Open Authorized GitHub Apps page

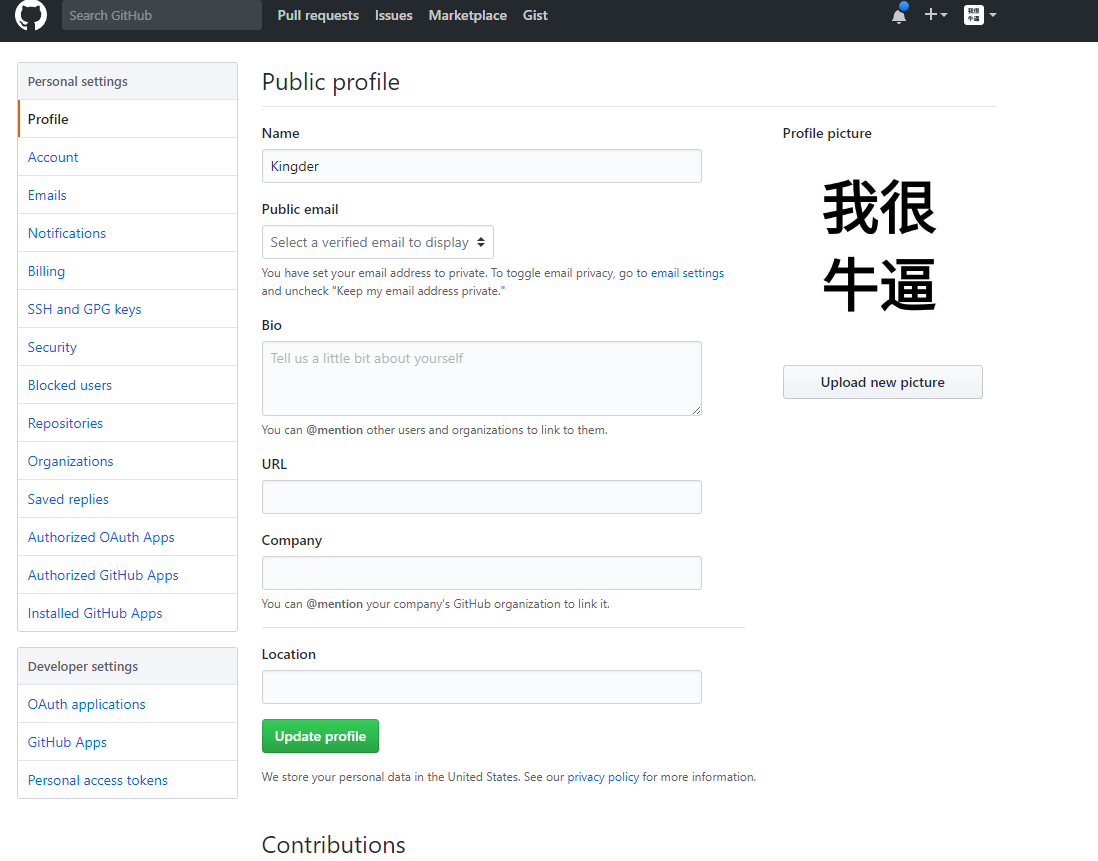(127, 575)
